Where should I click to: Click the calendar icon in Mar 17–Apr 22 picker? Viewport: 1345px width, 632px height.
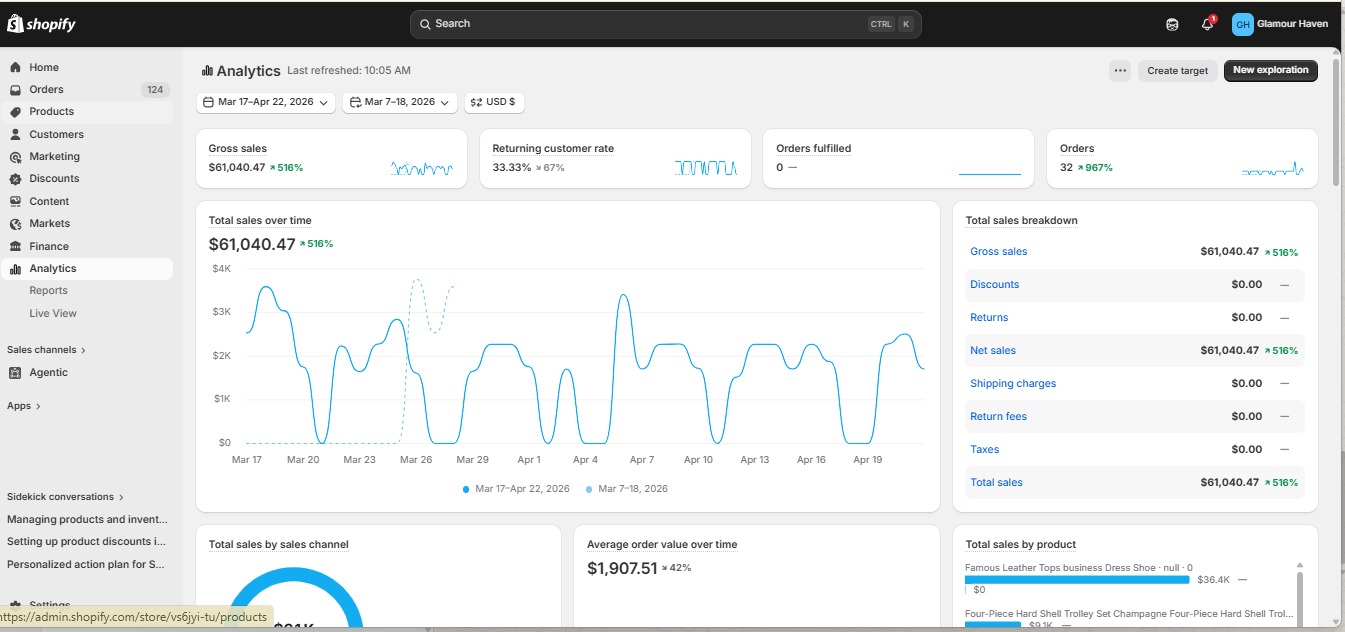point(208,102)
